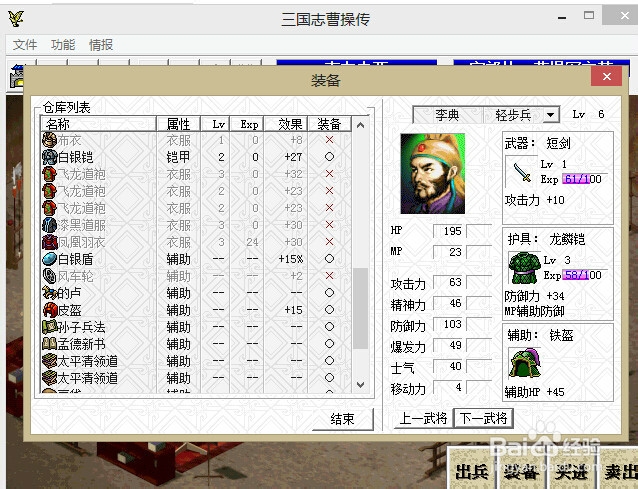
Task: Open the 轻步兵 unit type dropdown
Action: click(551, 115)
